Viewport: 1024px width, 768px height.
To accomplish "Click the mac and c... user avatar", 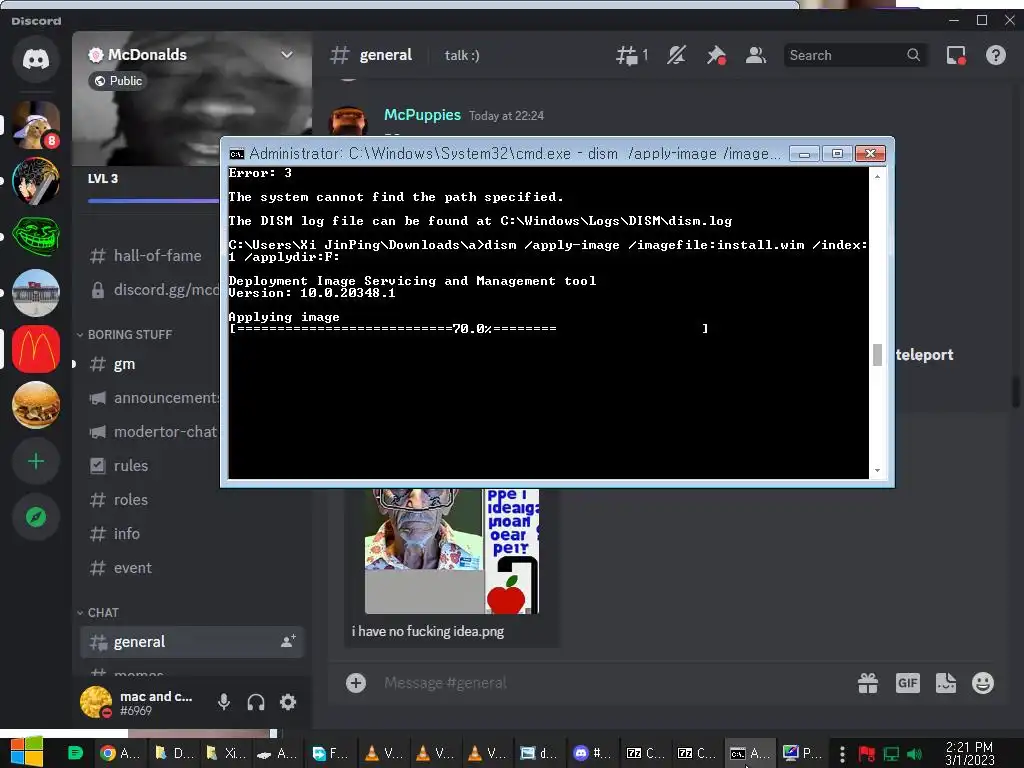I will [96, 702].
